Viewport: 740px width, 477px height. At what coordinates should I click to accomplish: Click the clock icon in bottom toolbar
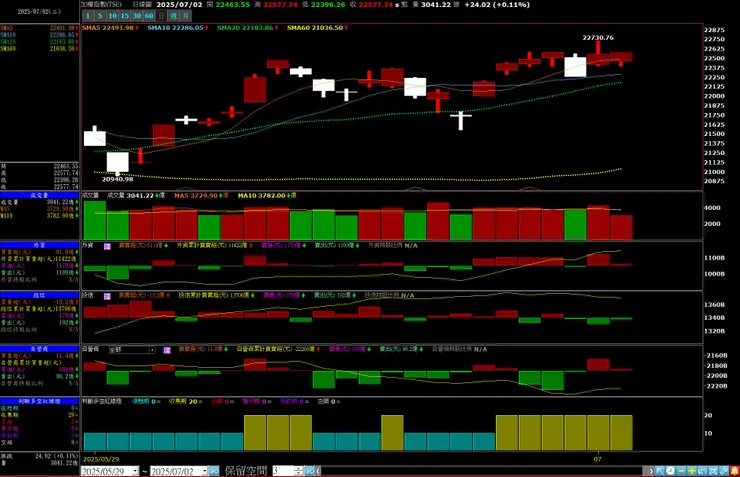(670, 471)
